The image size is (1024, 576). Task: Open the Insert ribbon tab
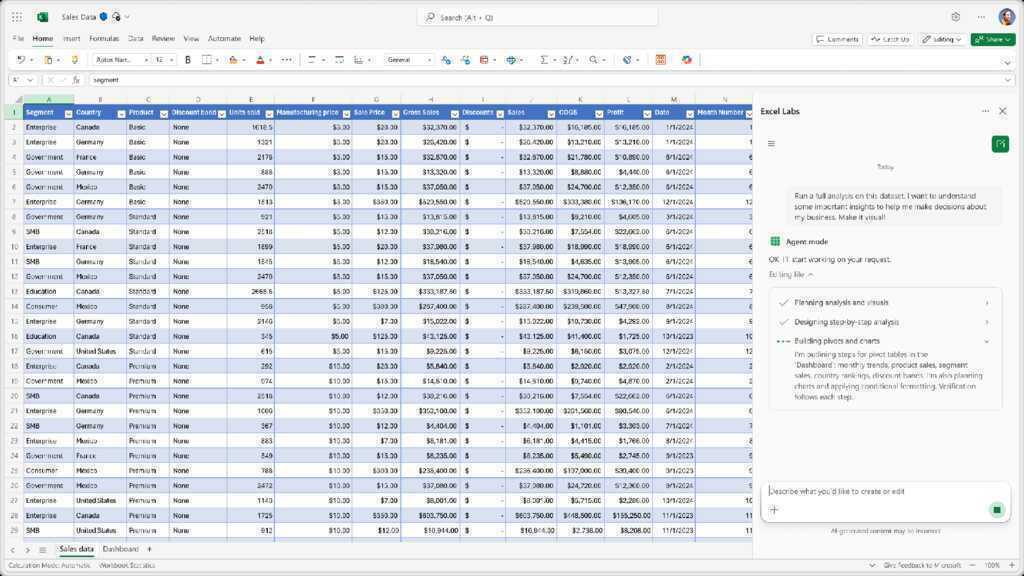(x=72, y=39)
